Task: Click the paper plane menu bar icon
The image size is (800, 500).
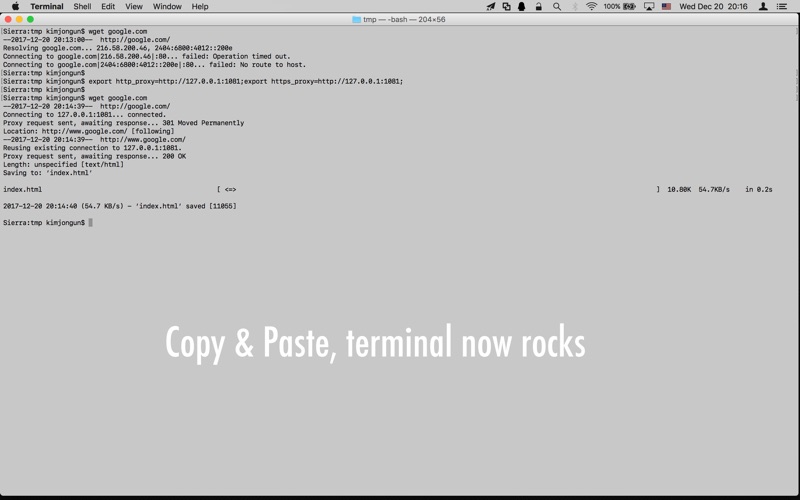Action: [x=491, y=7]
